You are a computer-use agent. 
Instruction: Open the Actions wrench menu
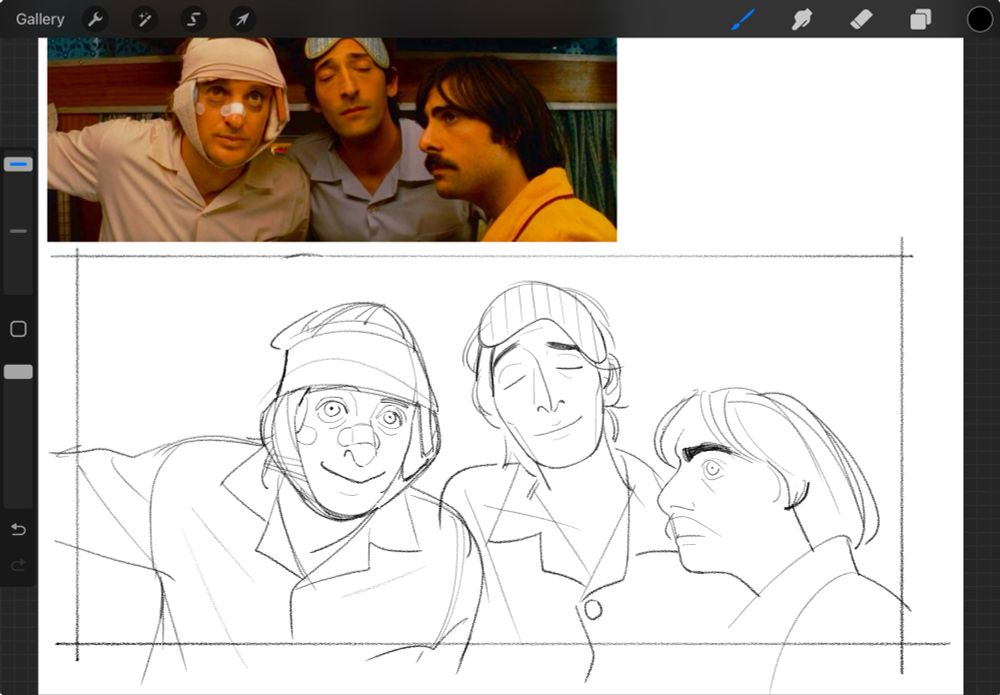(x=95, y=19)
